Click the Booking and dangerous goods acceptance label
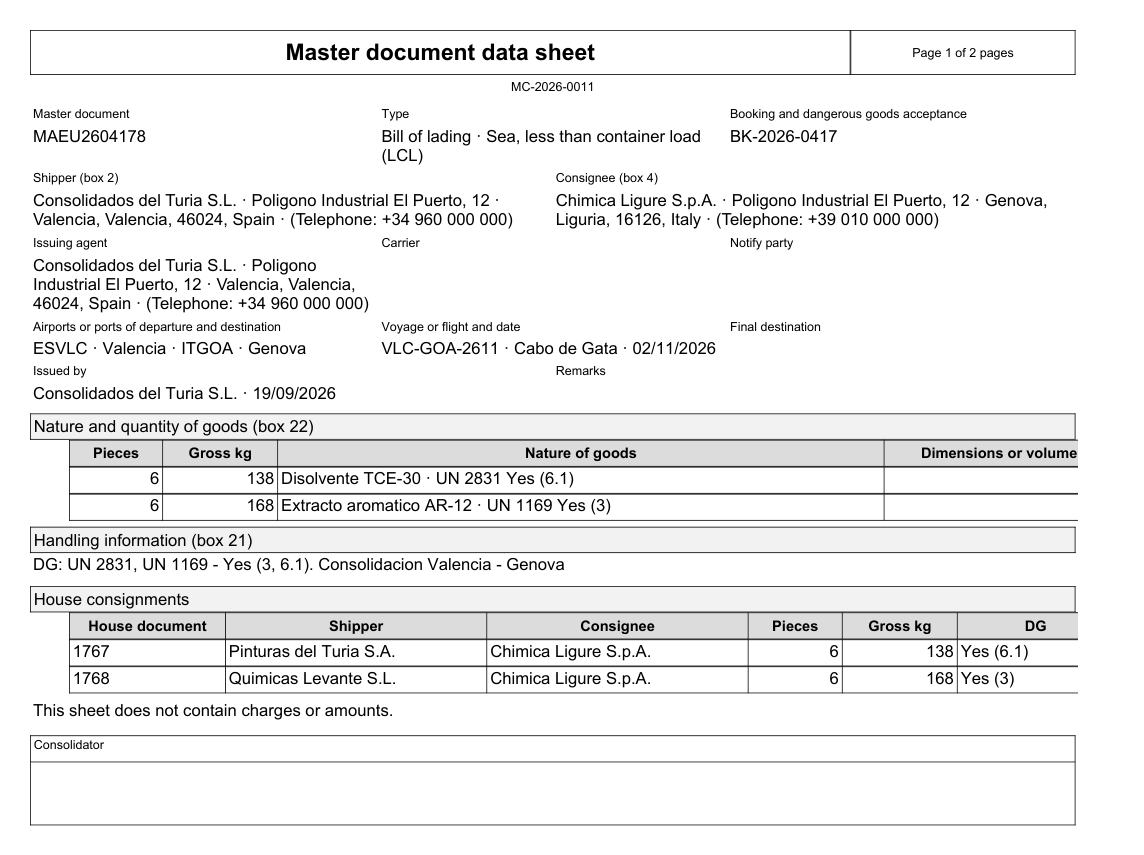Screen dimensions: 1144x855 point(848,114)
